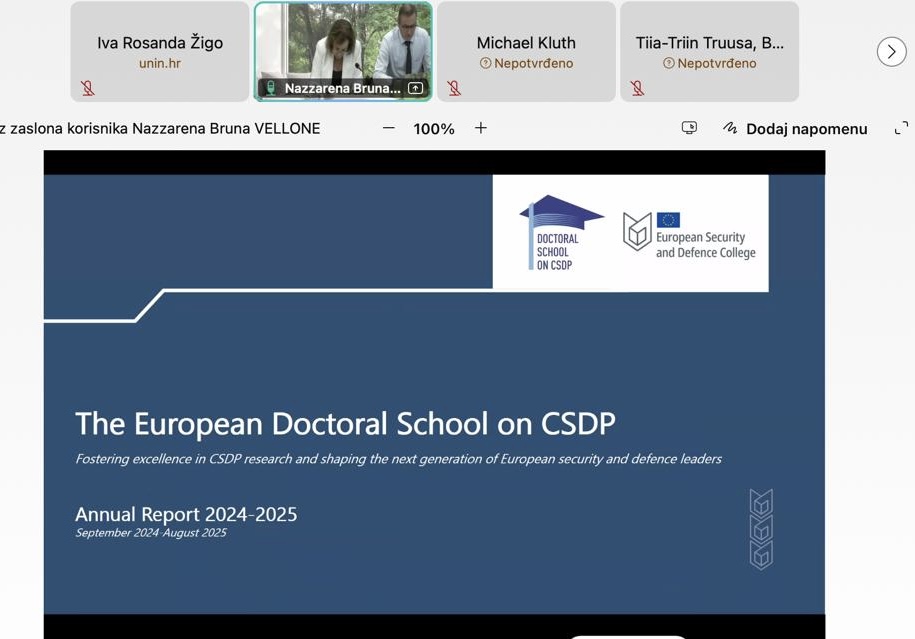Select Michael Kluth participant tile
Screen dimensions: 915x639
526,51
